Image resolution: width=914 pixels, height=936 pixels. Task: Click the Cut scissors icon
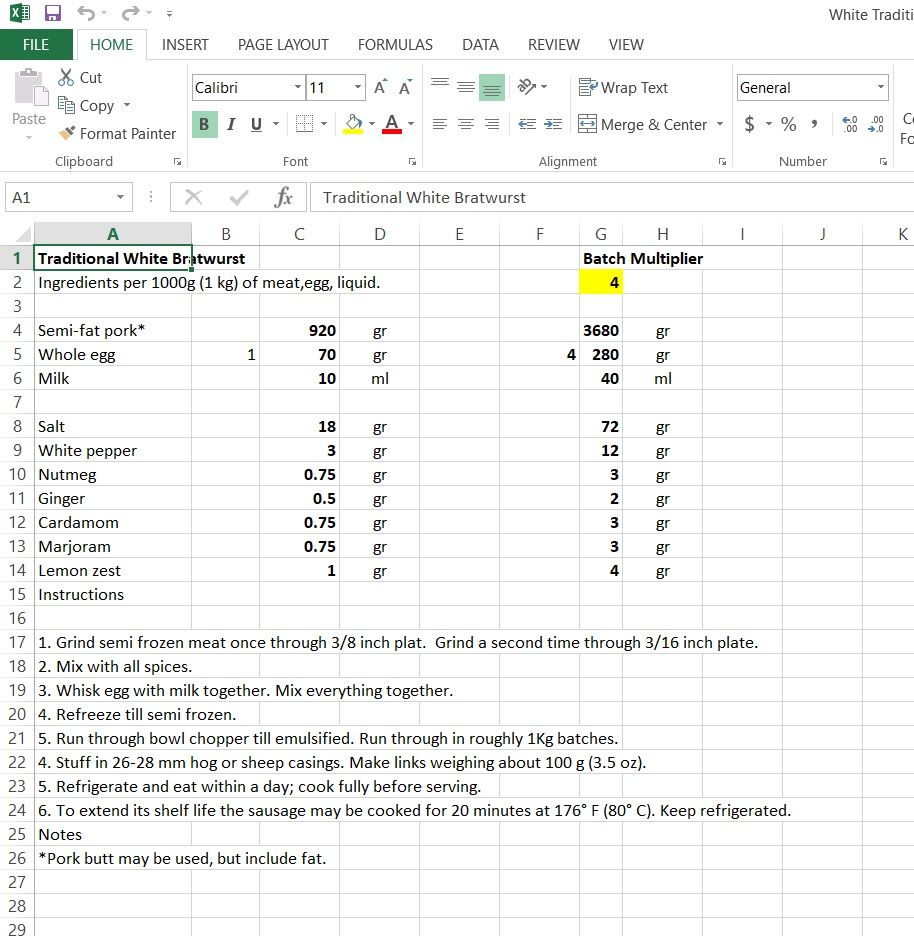(65, 77)
